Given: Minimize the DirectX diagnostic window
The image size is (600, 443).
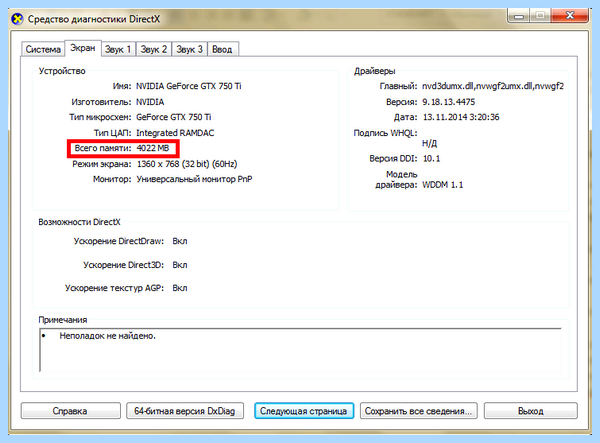Looking at the screenshot, I should pyautogui.click(x=518, y=16).
